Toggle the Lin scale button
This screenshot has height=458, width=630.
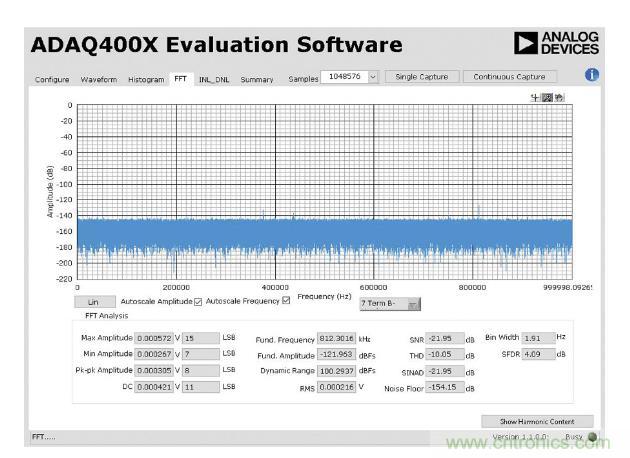[94, 301]
